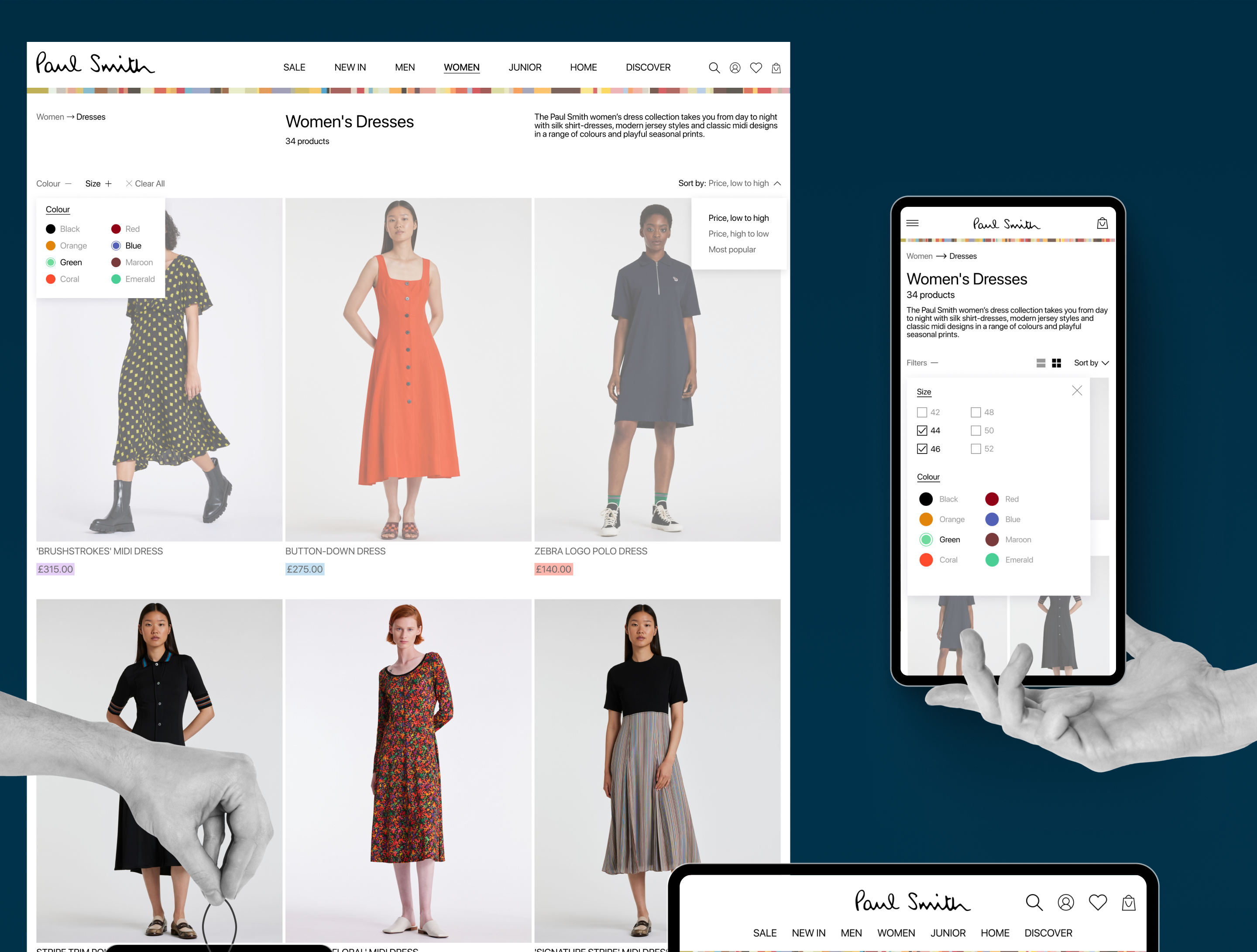Go to the WOMEN navigation menu

[x=461, y=68]
